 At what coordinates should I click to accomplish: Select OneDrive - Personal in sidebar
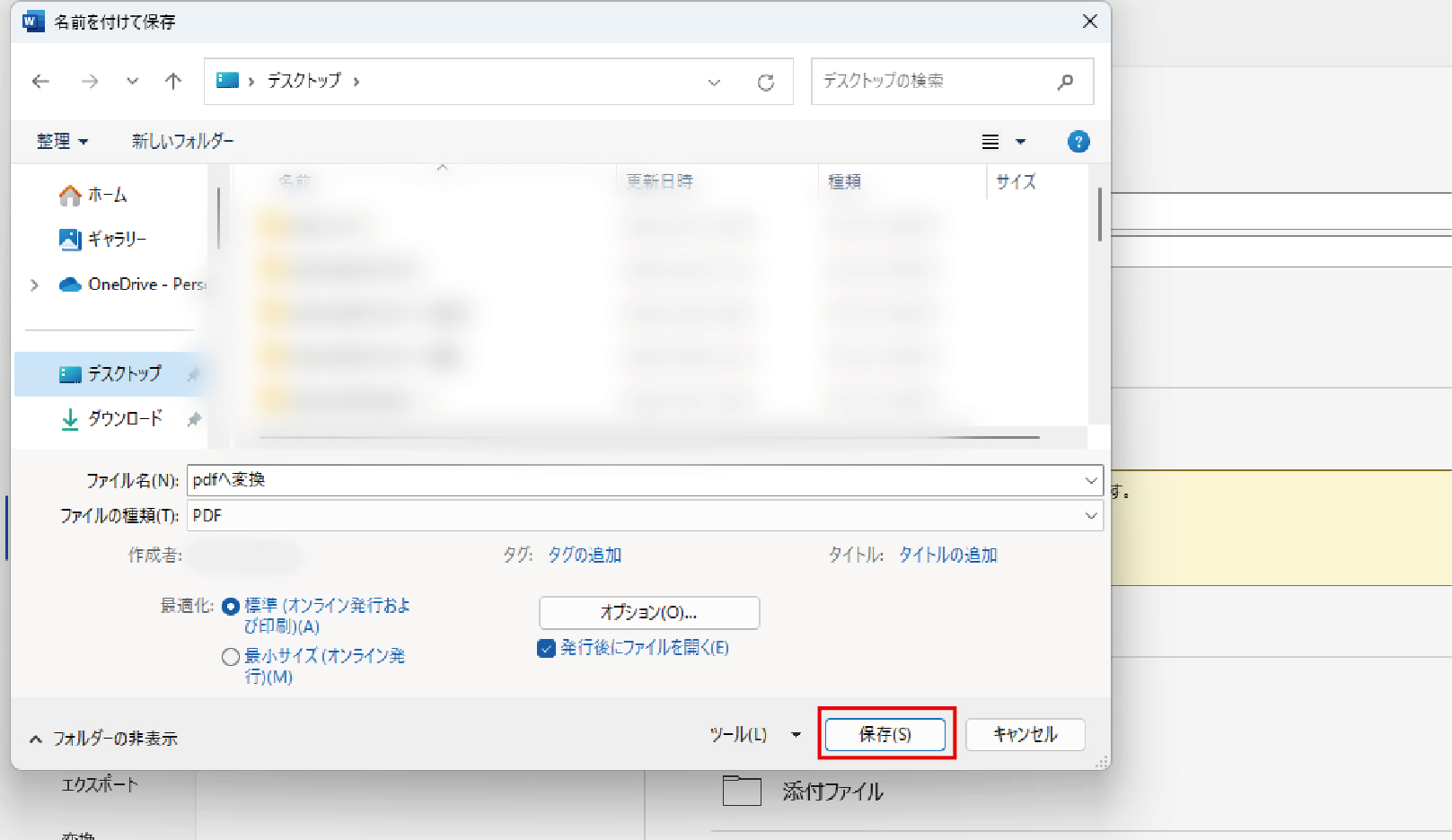tap(133, 284)
